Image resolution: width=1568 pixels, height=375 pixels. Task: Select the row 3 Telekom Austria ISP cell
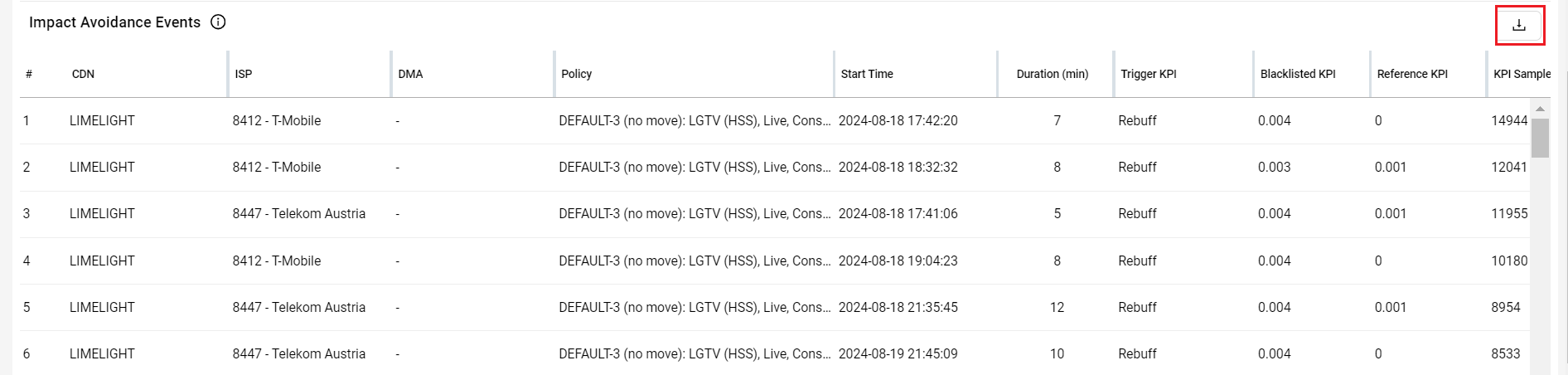tap(298, 214)
